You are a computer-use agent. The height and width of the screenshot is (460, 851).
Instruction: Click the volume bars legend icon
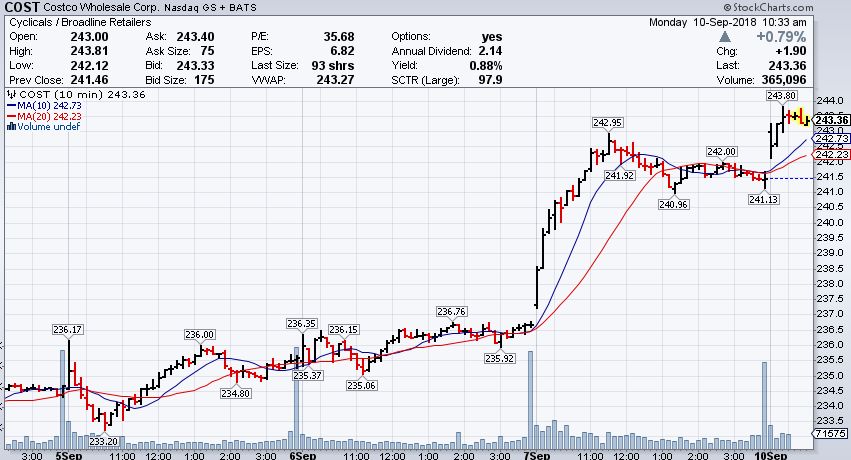(11, 126)
